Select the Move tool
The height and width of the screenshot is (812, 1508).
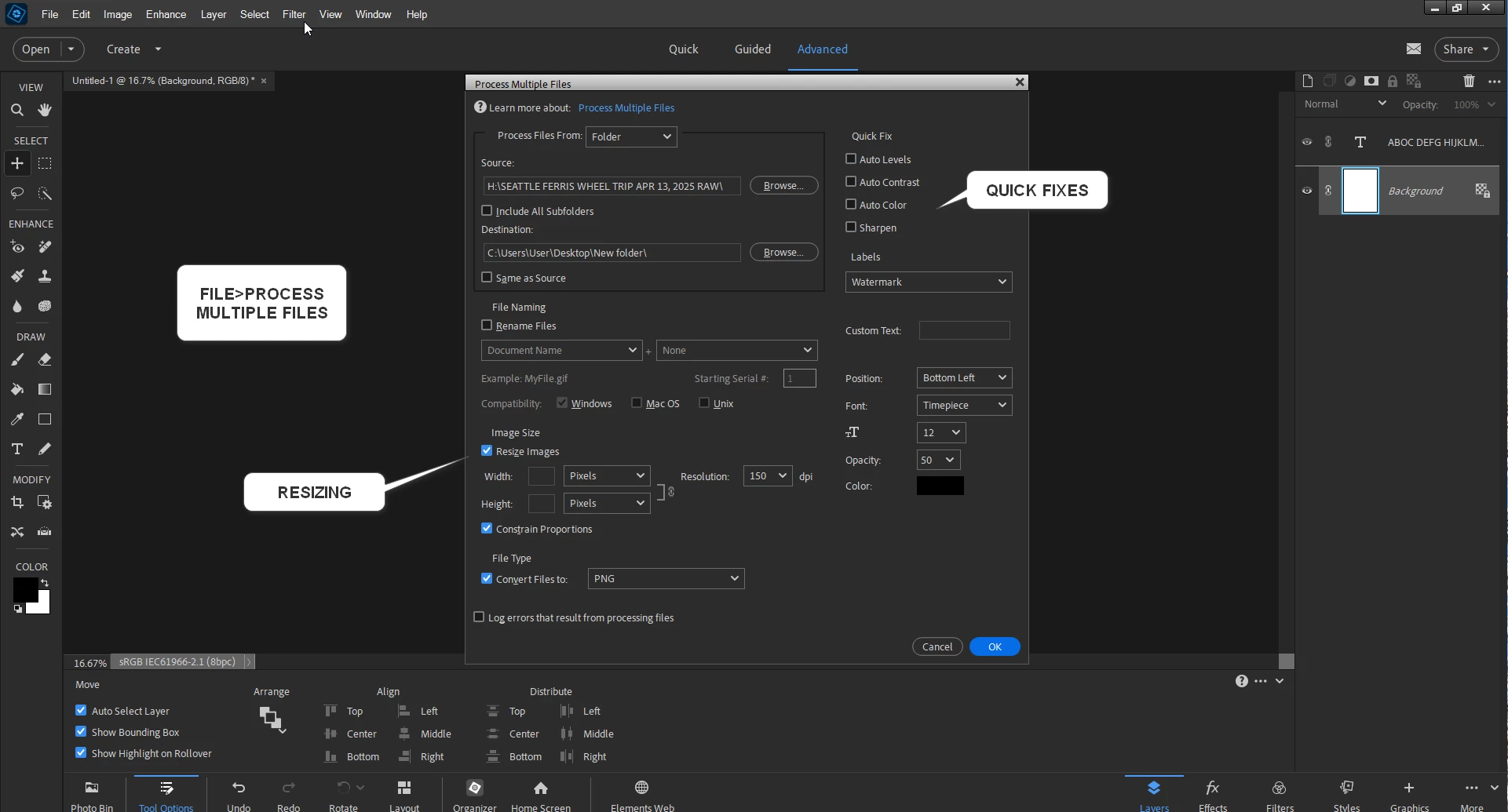17,163
